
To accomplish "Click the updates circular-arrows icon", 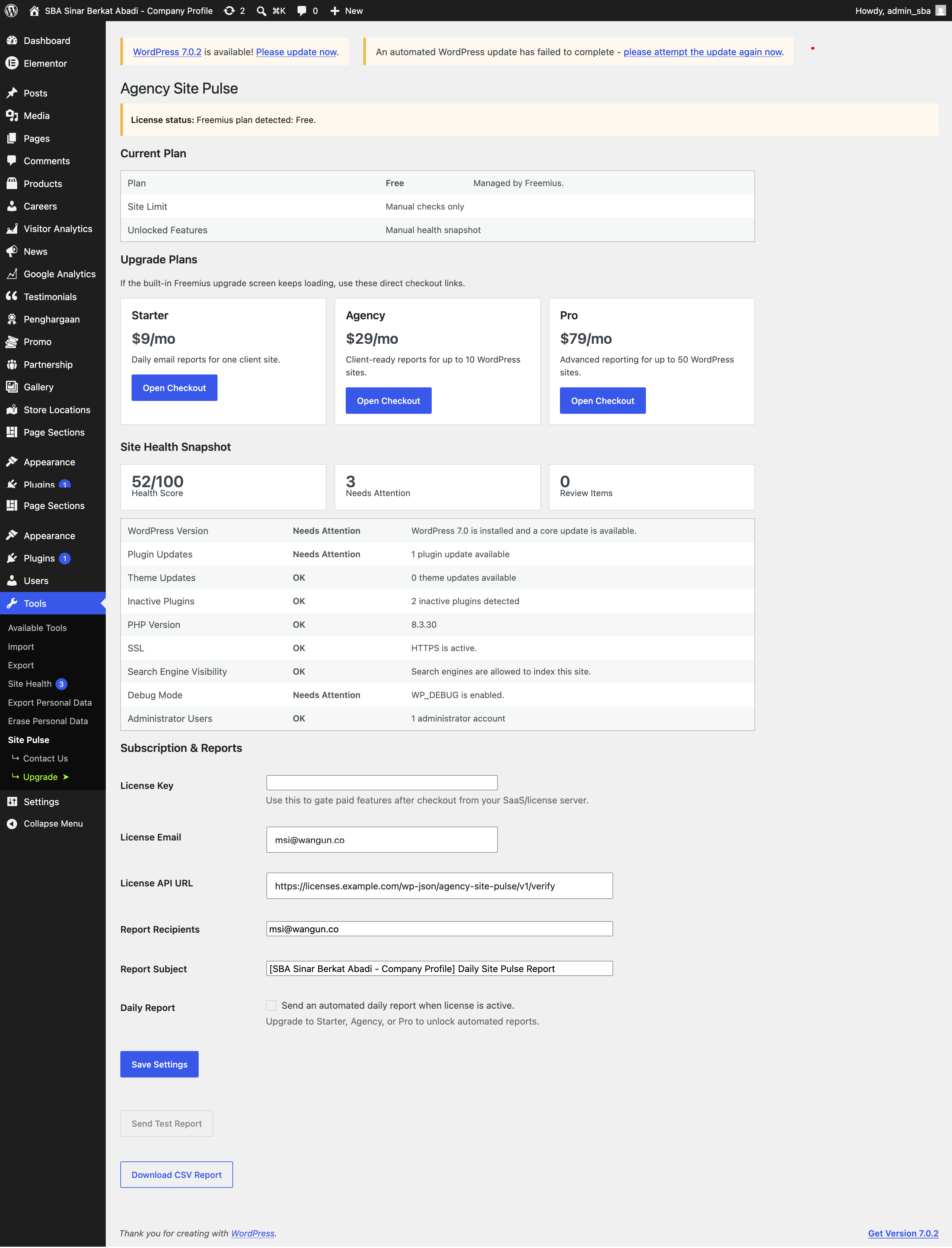I will (x=229, y=11).
